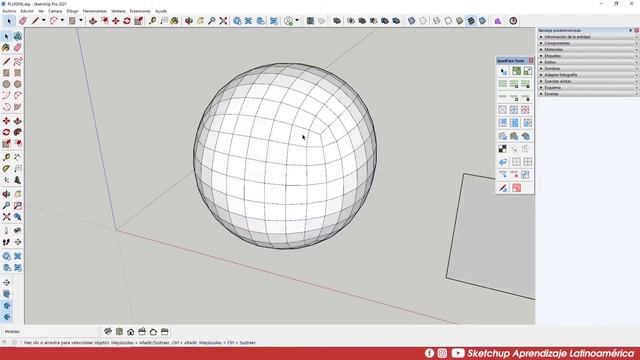Screen dimensions: 640x360
Task: Enable the Wireframe face style
Action: click(x=437, y=21)
